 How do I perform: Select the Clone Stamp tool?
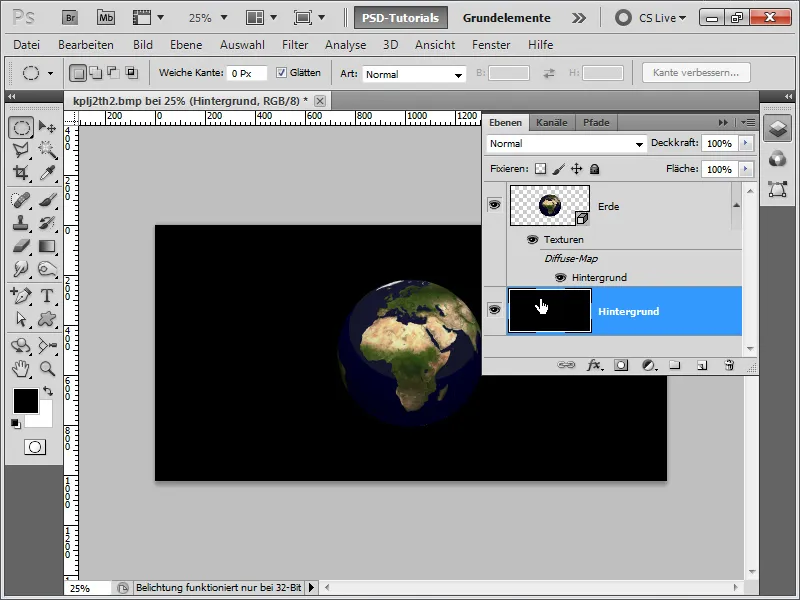pos(21,223)
